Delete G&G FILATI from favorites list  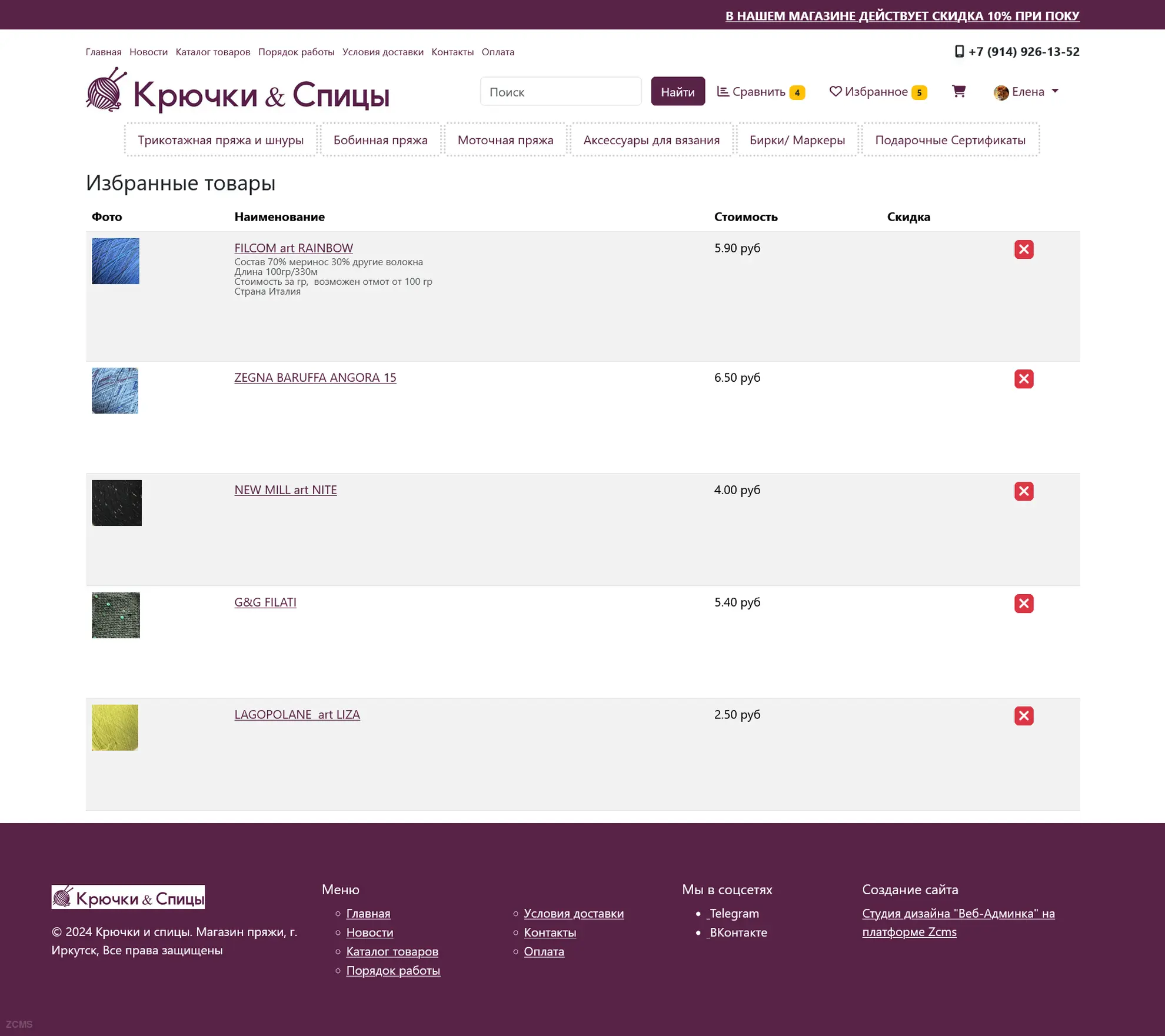coord(1023,604)
